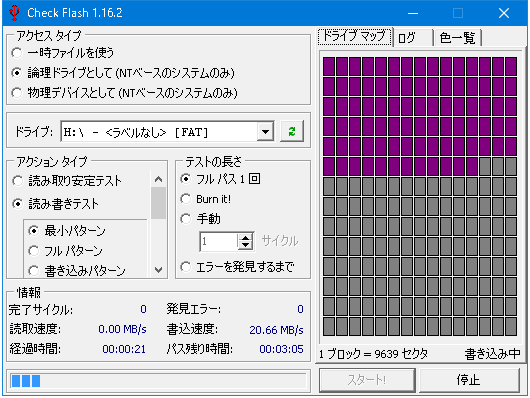Screen dimensions: 530x398
Task: Click the 発見エラー label
Action: click(x=193, y=309)
